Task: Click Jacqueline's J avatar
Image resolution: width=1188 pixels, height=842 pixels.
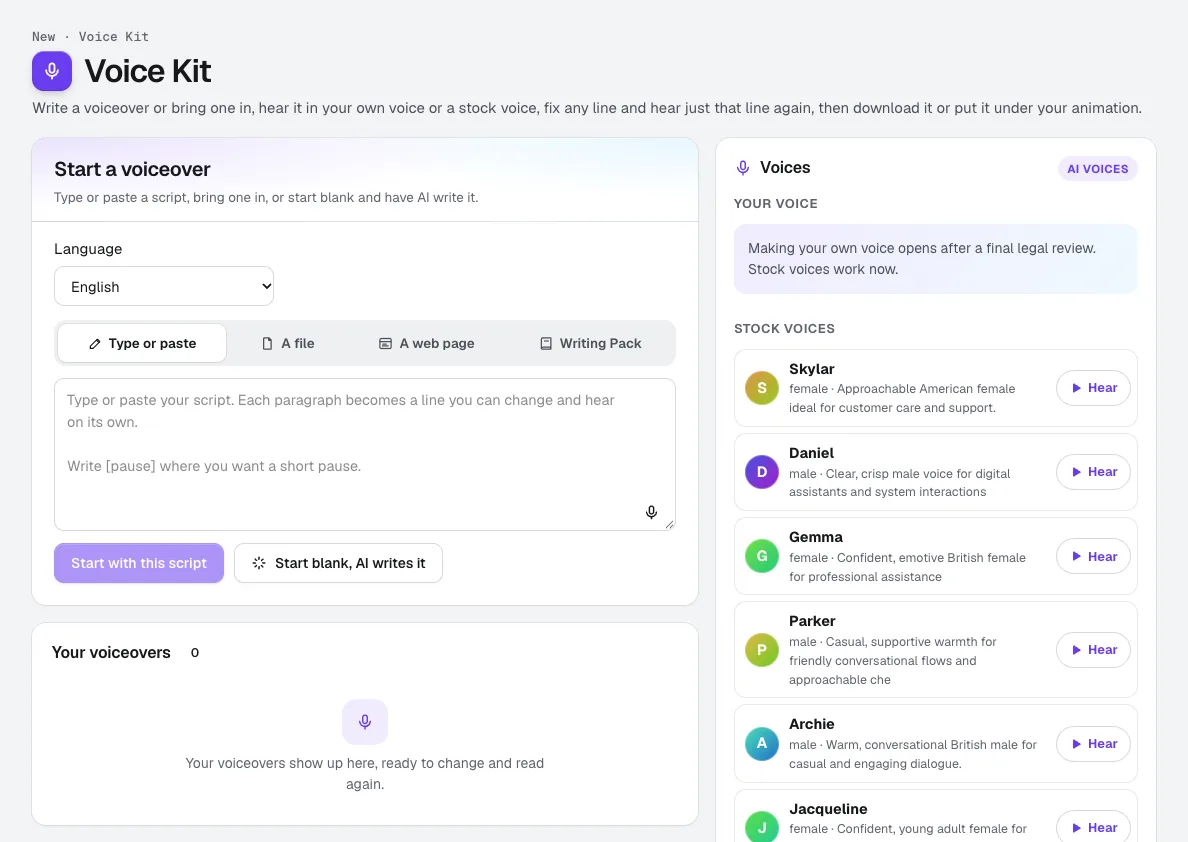Action: point(761,828)
